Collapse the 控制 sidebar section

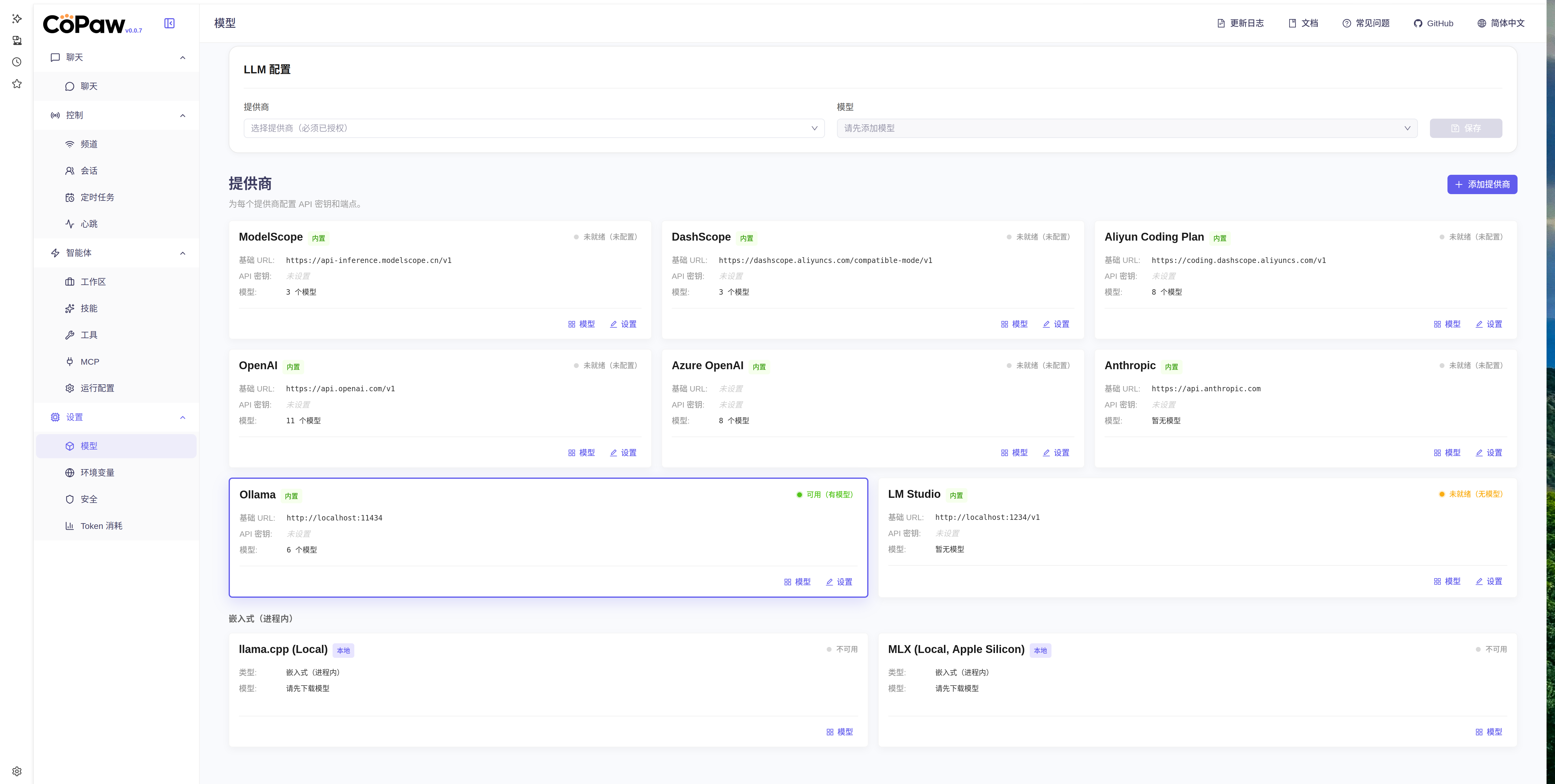182,115
